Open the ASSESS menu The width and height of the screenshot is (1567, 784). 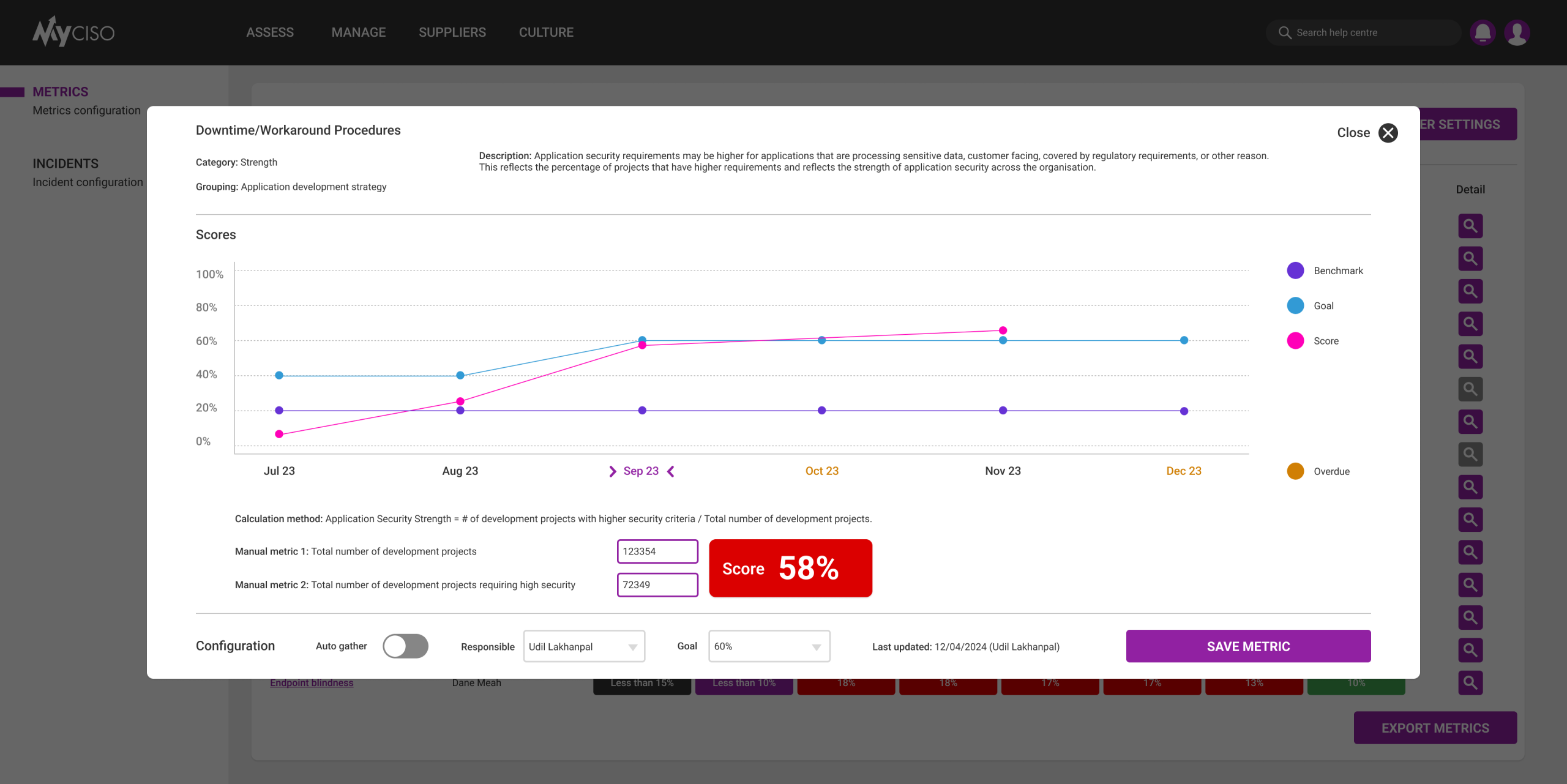click(x=270, y=32)
